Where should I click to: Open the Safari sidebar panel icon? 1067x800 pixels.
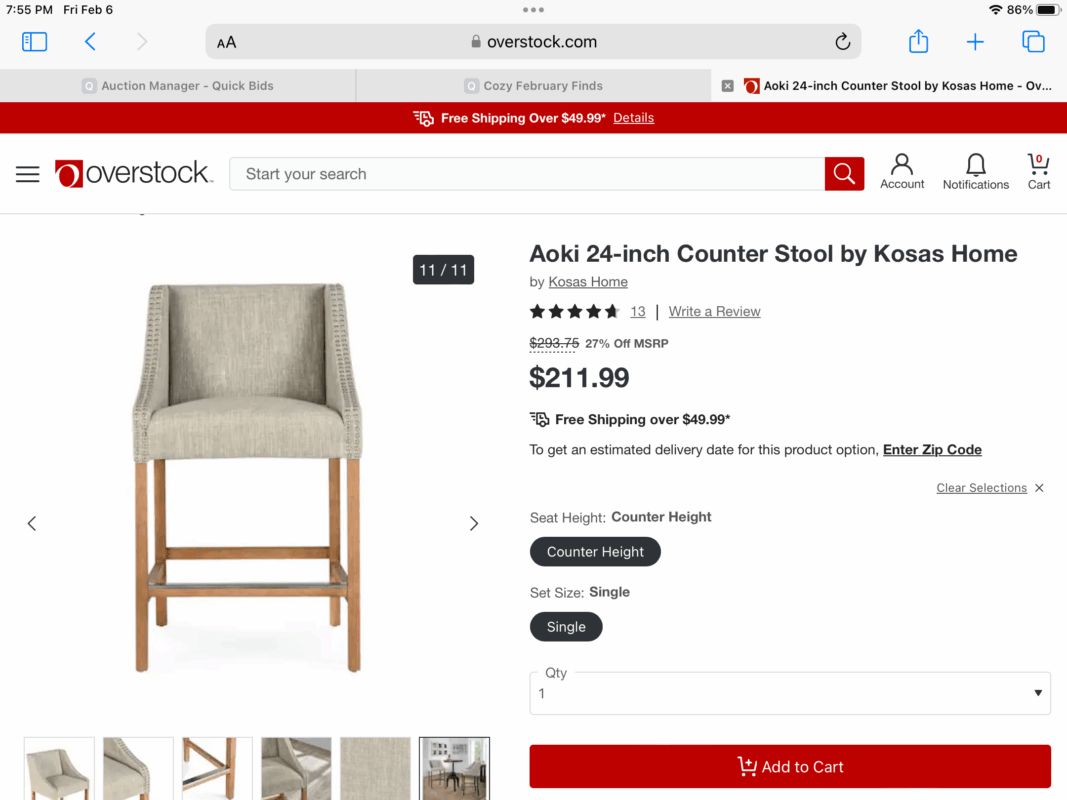tap(34, 41)
